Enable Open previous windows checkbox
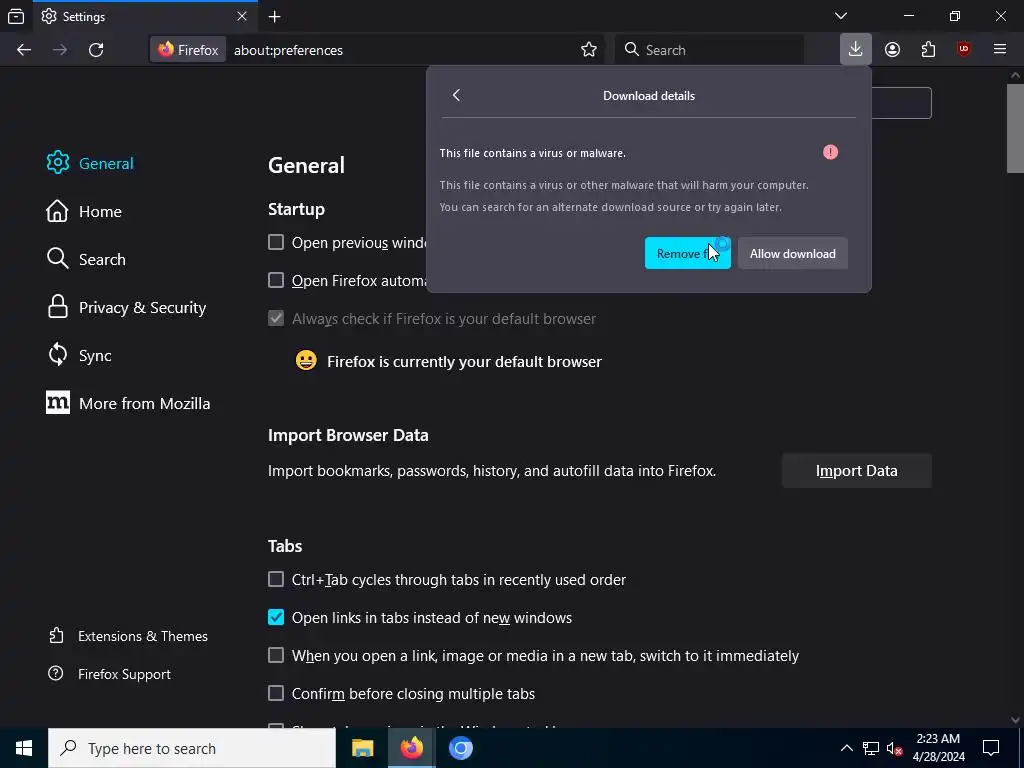The image size is (1024, 768). [x=276, y=242]
